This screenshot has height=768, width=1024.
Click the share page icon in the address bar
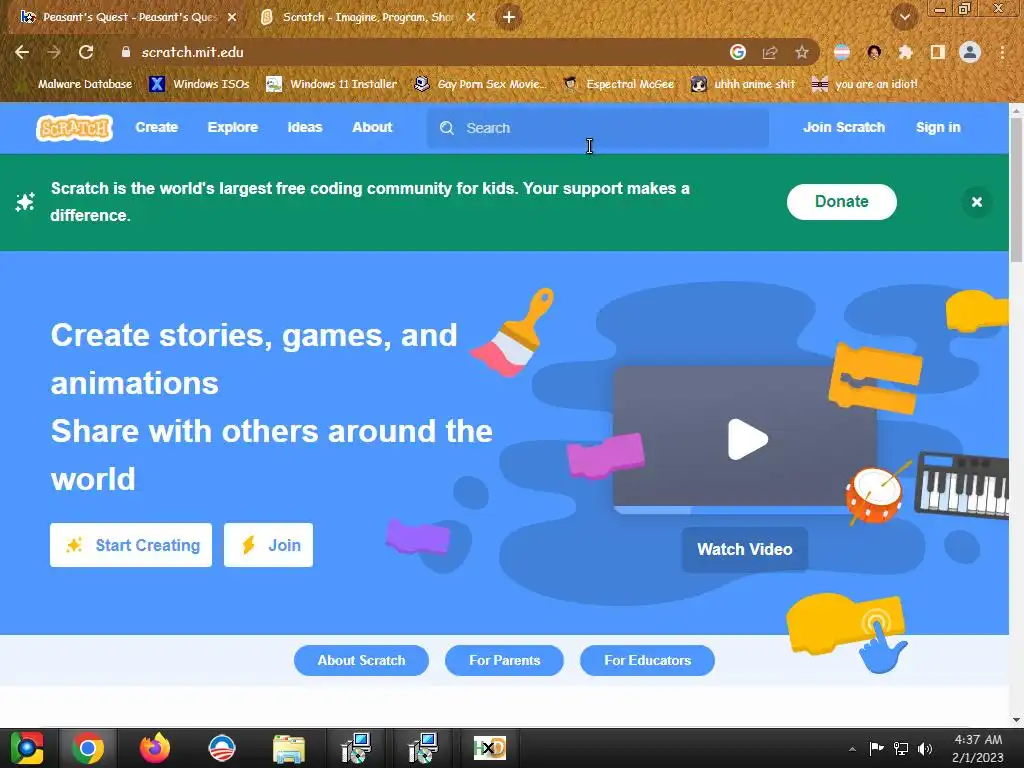click(770, 52)
